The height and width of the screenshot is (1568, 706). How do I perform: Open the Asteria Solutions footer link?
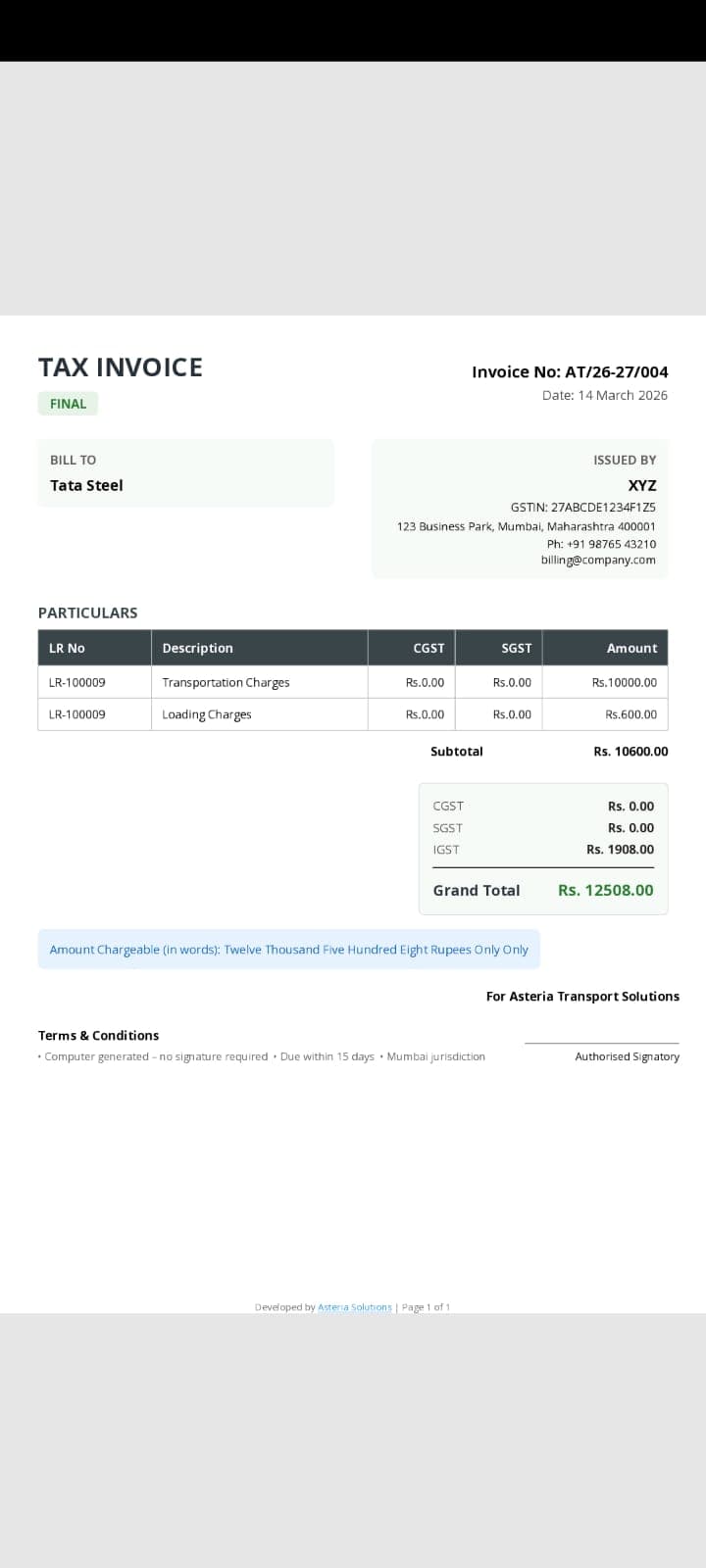[x=355, y=1307]
